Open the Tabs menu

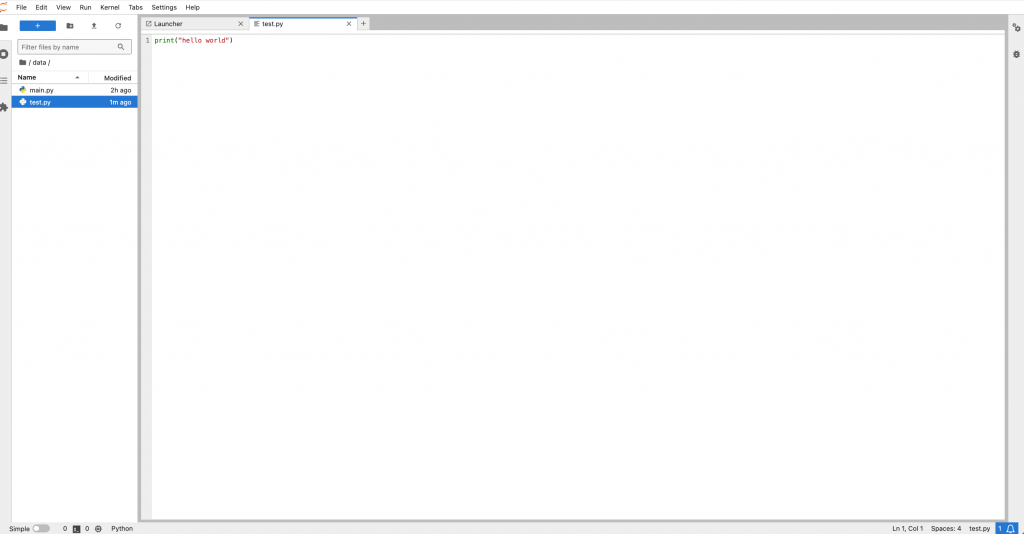tap(135, 7)
